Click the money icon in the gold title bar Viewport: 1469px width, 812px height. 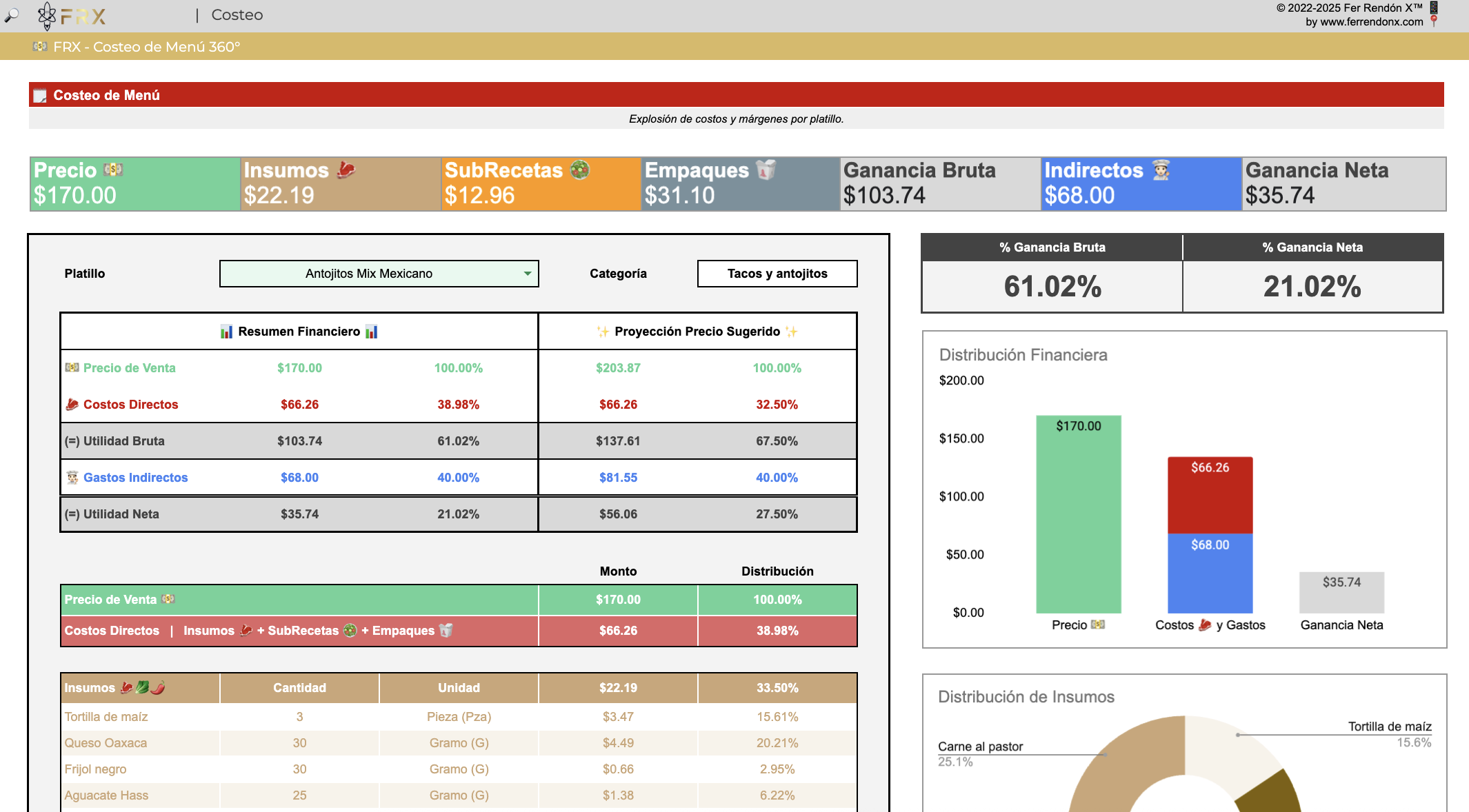[40, 46]
